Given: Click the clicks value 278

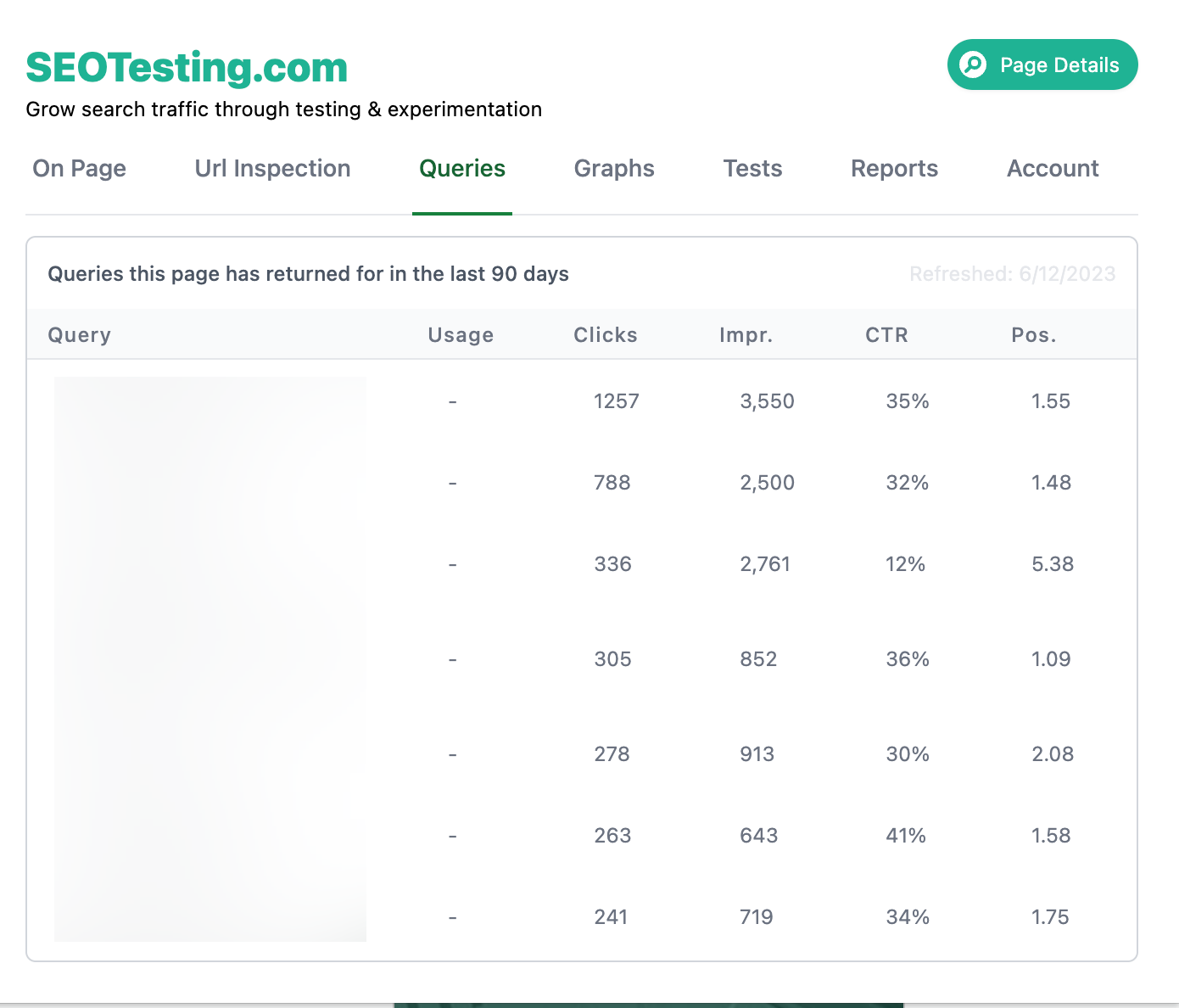Looking at the screenshot, I should coord(612,754).
